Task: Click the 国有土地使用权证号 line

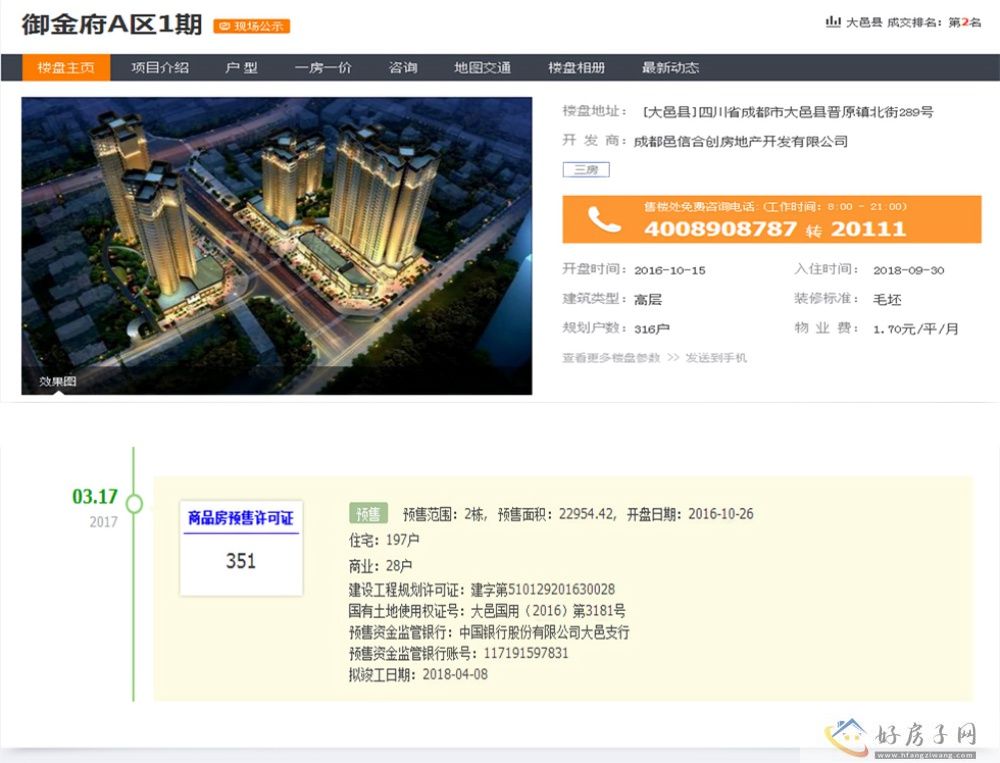Action: tap(487, 611)
